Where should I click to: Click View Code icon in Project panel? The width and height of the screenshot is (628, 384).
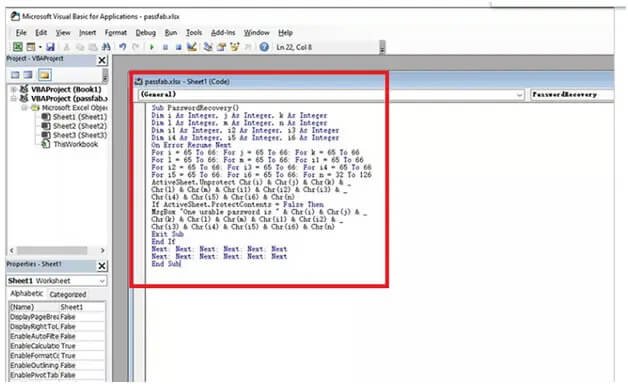pyautogui.click(x=15, y=75)
